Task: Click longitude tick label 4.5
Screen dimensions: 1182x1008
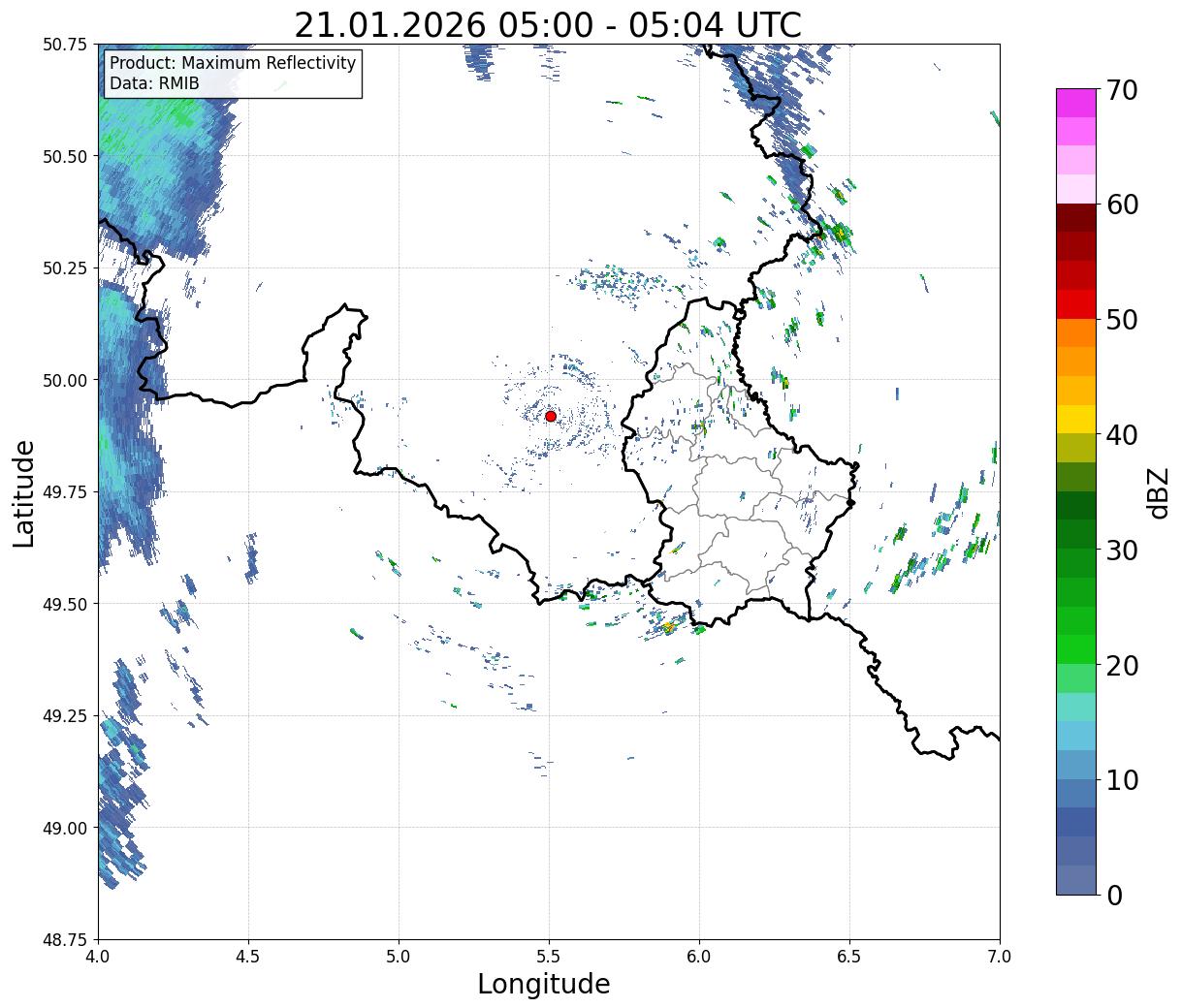Action: pos(248,957)
